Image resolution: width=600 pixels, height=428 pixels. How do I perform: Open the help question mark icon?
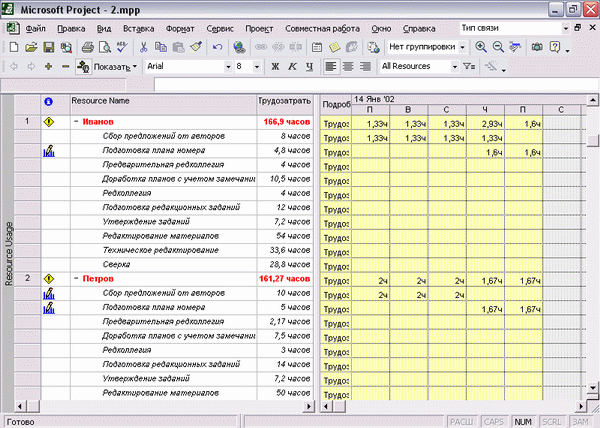click(x=554, y=47)
